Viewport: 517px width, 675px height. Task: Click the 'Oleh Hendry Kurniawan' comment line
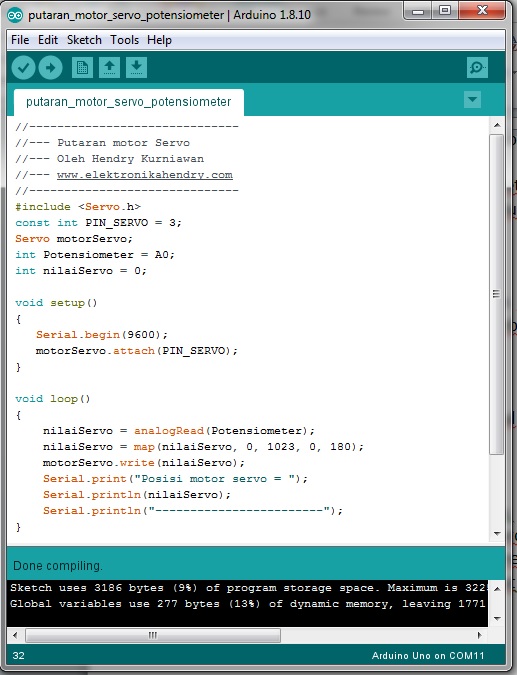click(110, 158)
